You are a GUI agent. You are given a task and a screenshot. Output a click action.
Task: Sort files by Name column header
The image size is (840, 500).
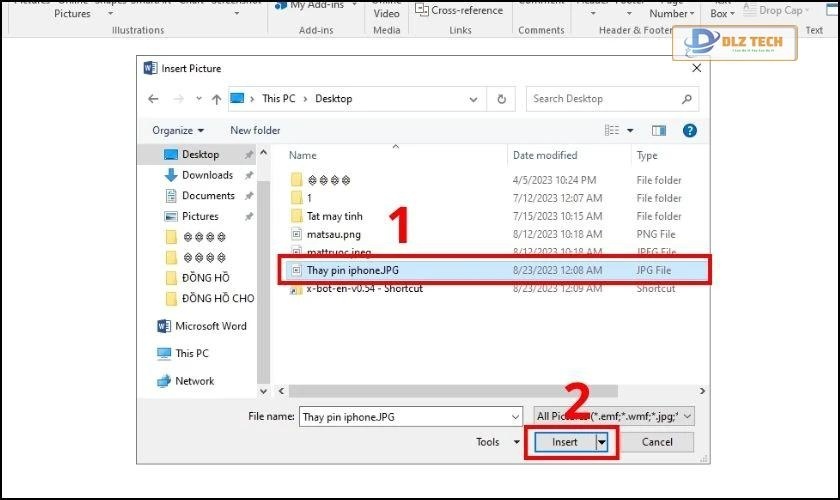303,155
